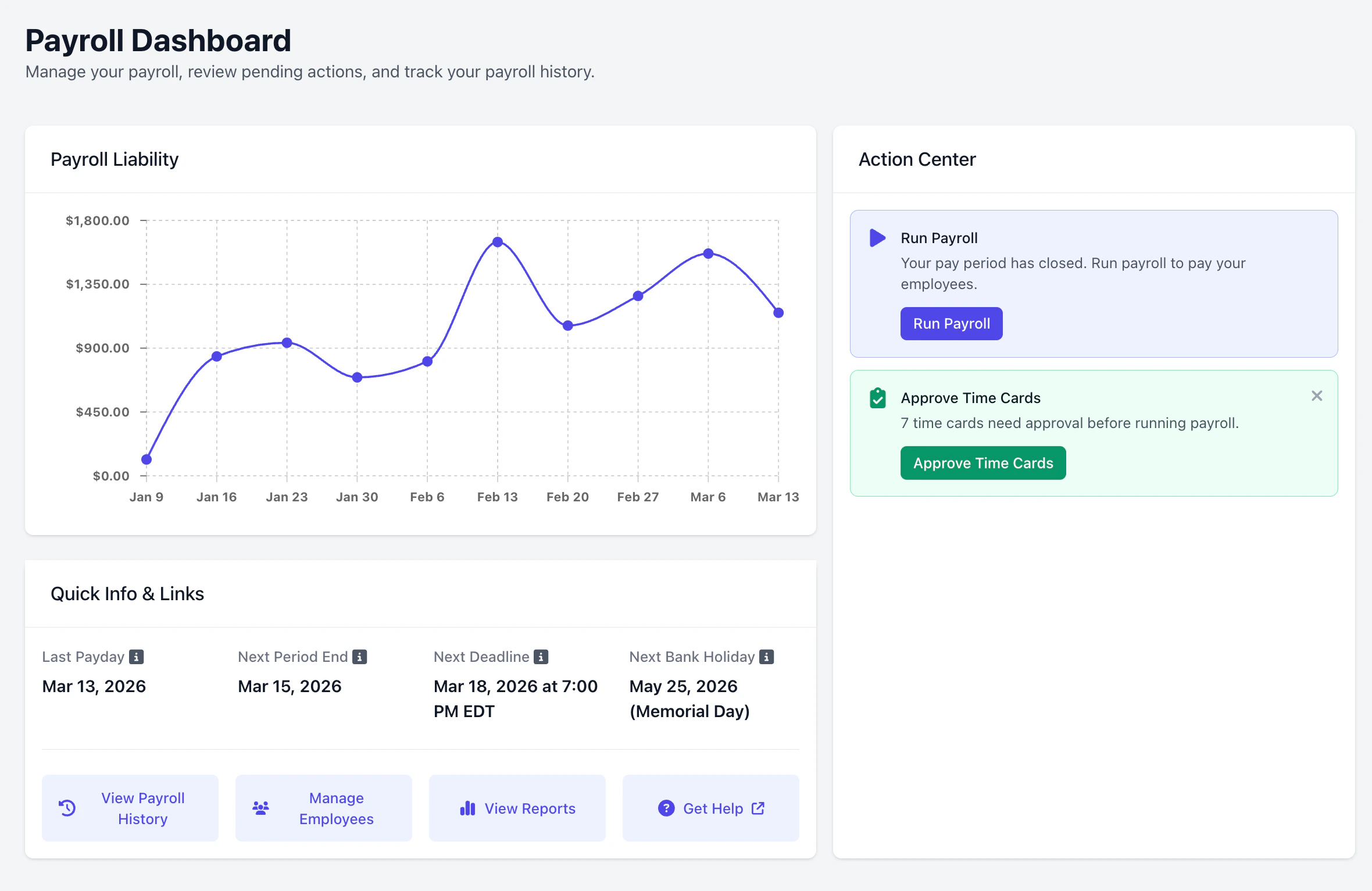The image size is (1372, 891).
Task: Click the time cards clipboard icon
Action: point(877,398)
